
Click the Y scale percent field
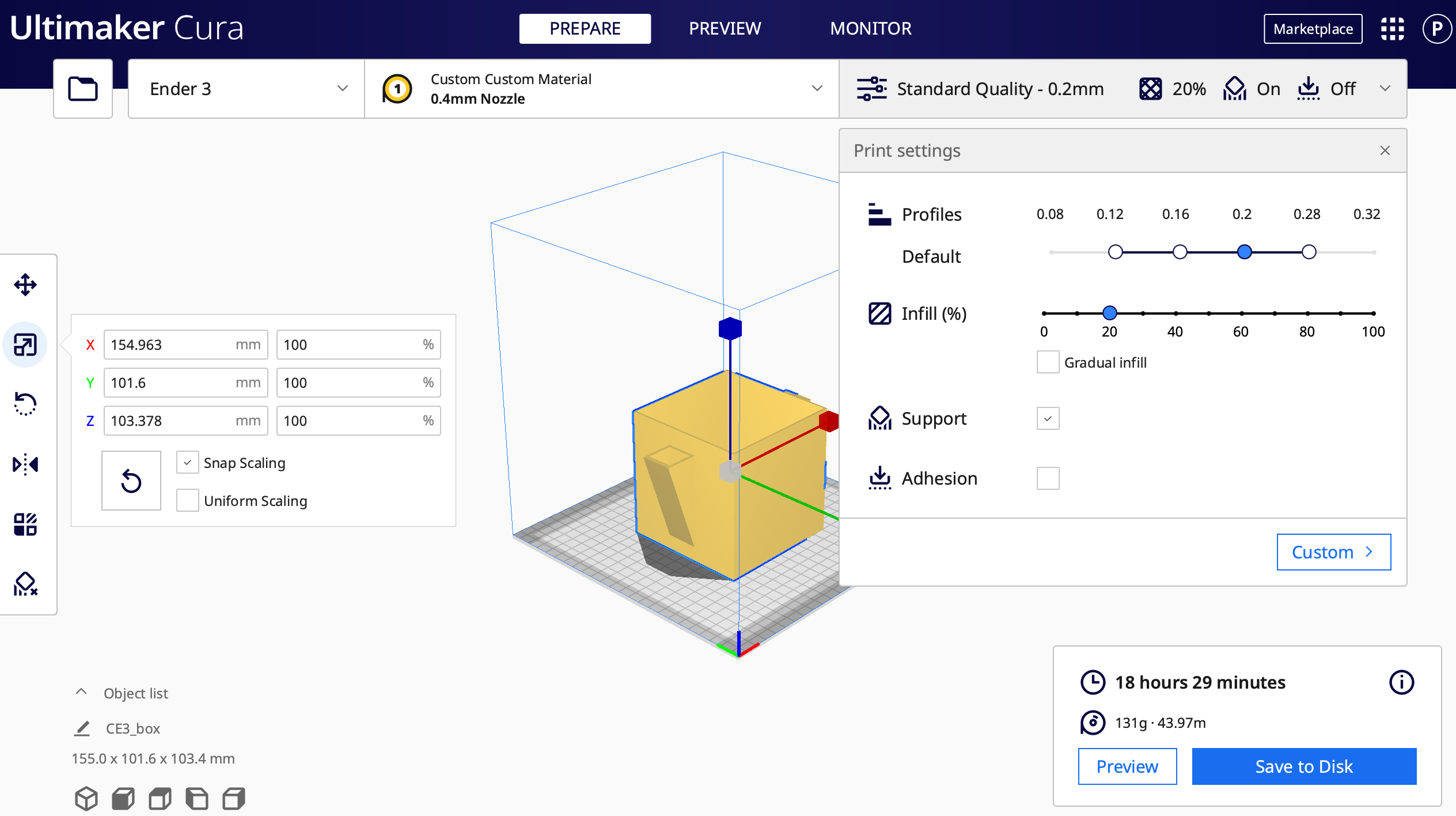359,383
